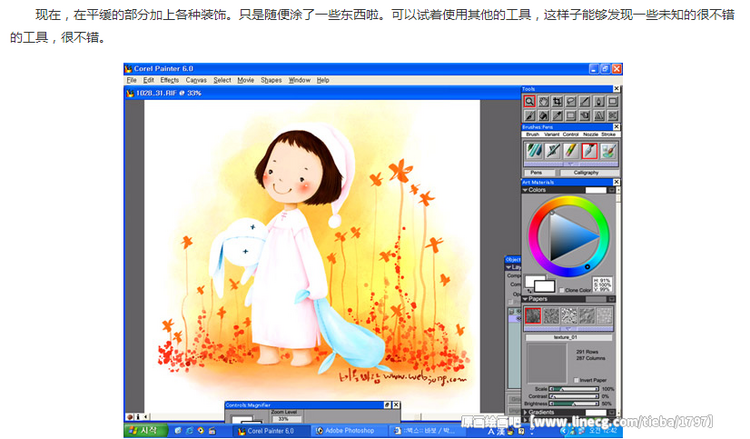Open the Variant menu in Brushes palette

(551, 134)
